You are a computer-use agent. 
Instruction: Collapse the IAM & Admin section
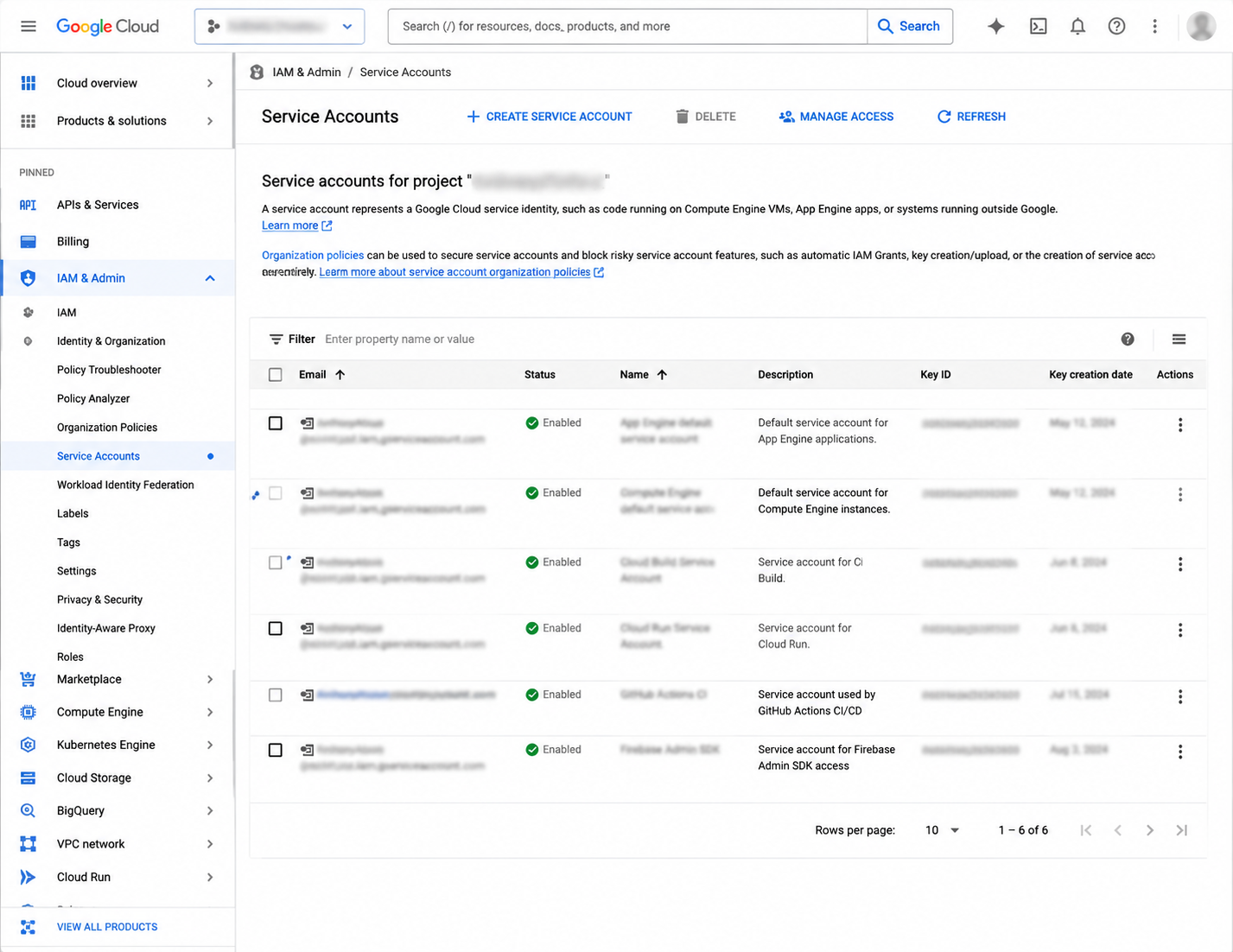210,278
